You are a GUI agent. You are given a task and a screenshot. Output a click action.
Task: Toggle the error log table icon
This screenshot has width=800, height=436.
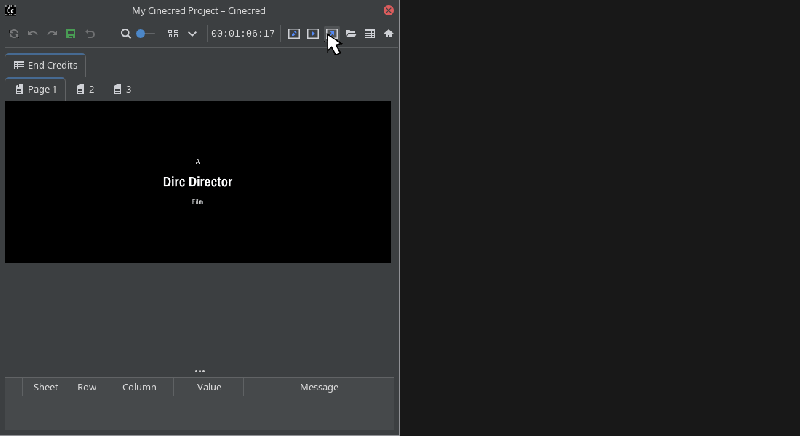(x=370, y=34)
